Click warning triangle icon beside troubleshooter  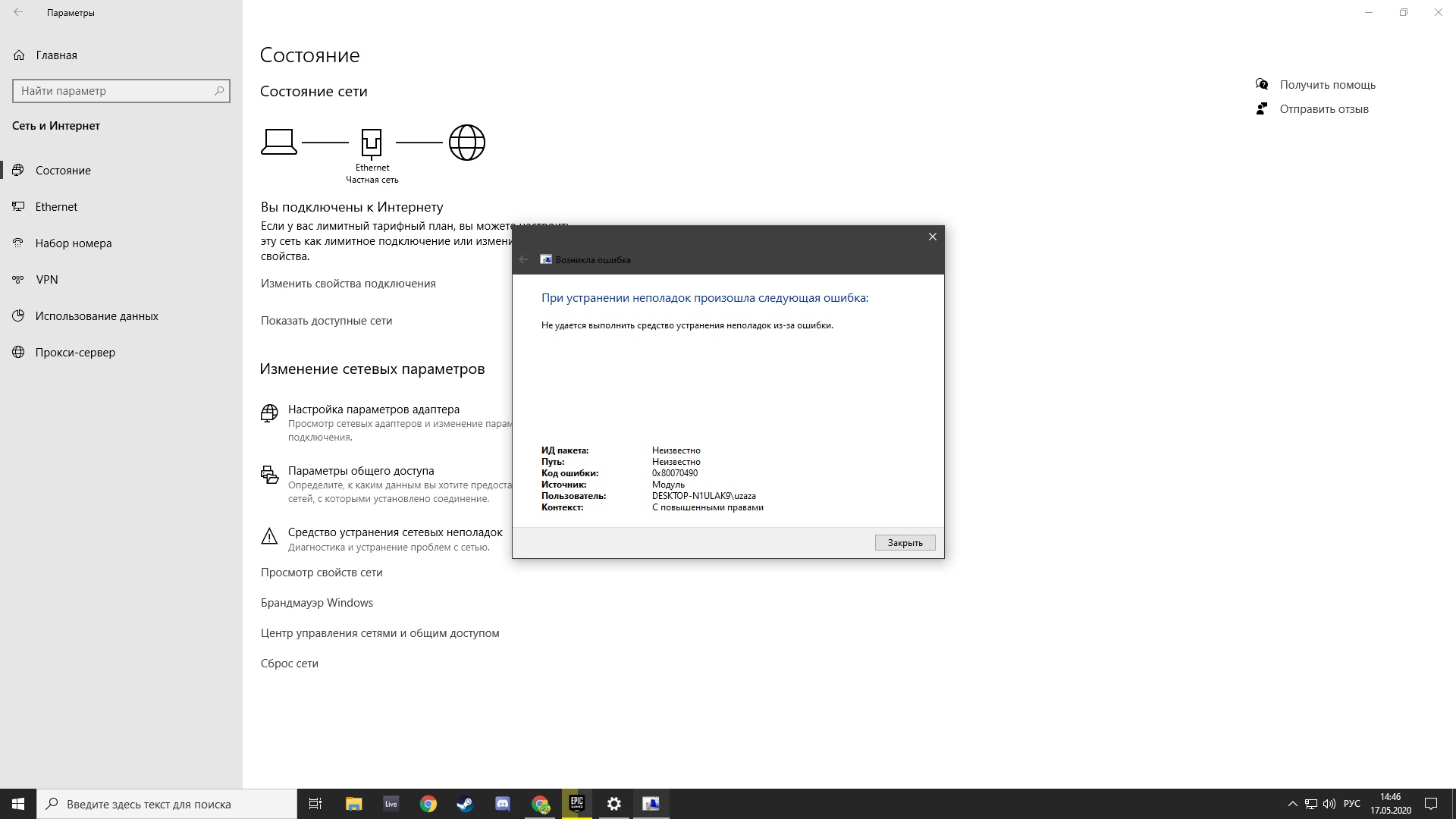point(269,537)
